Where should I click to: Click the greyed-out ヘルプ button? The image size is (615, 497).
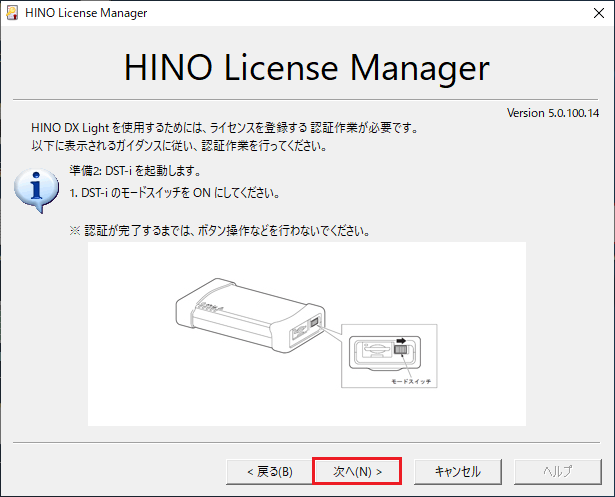[557, 471]
